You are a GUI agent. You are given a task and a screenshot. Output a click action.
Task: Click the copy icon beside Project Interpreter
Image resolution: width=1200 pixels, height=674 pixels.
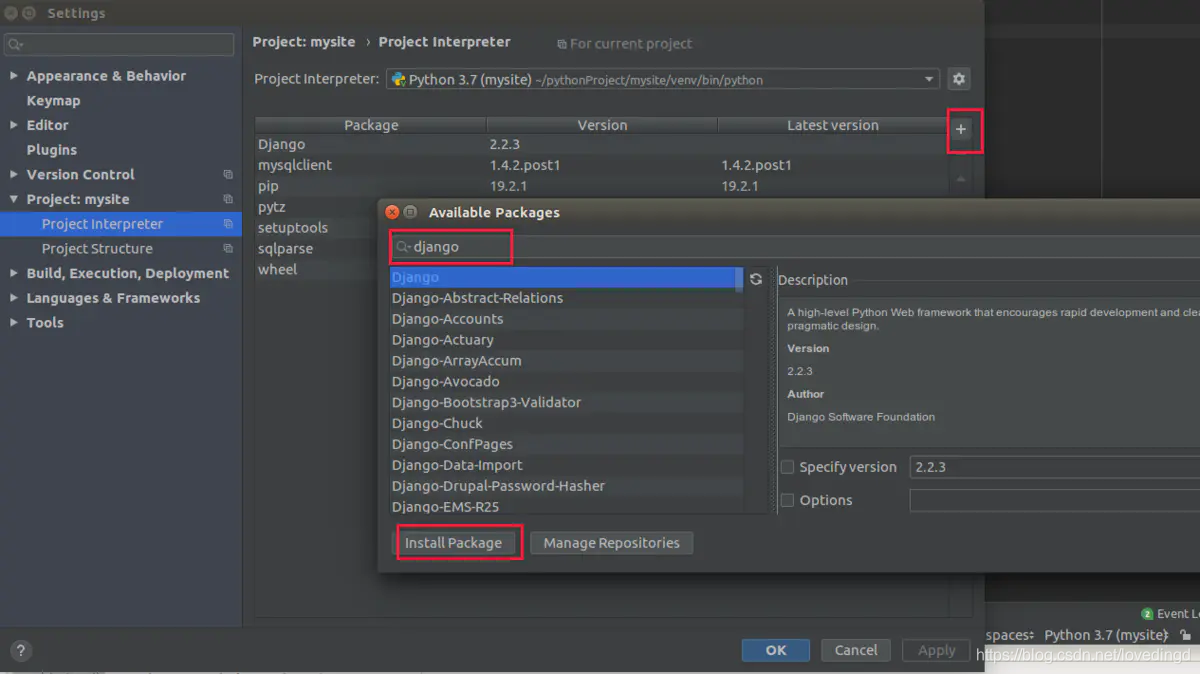pyautogui.click(x=228, y=224)
